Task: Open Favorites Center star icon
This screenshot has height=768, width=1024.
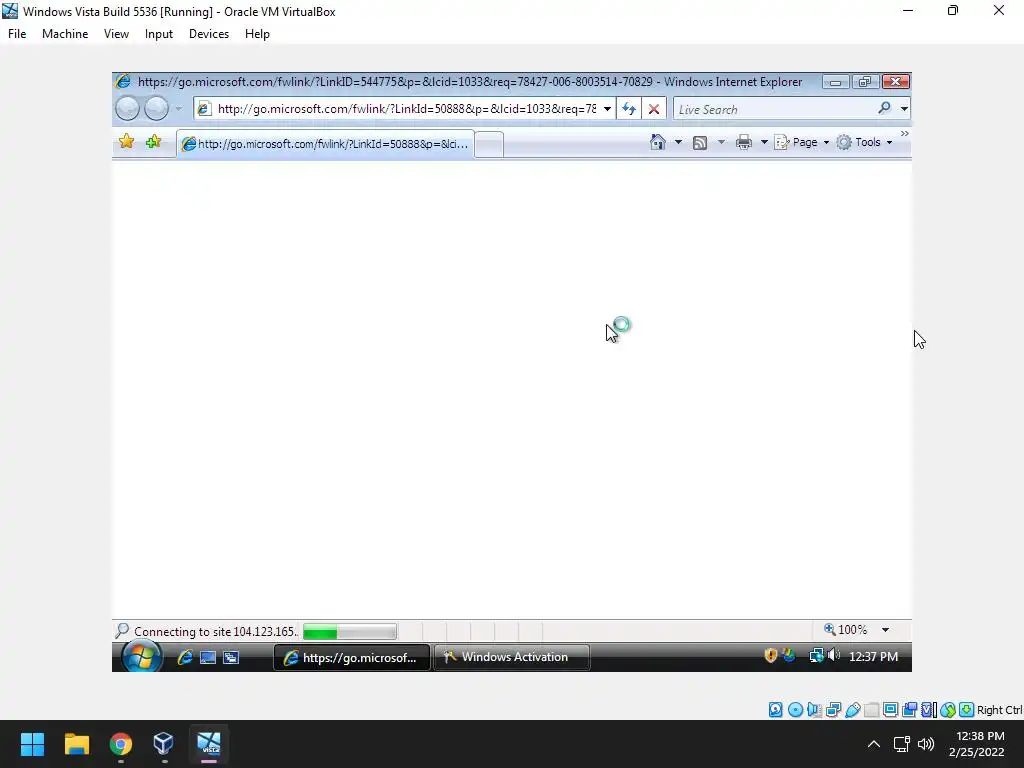Action: click(127, 141)
